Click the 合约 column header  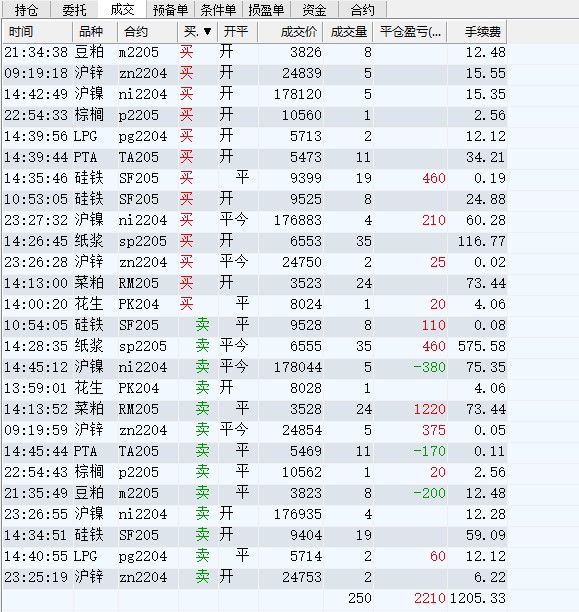point(148,32)
